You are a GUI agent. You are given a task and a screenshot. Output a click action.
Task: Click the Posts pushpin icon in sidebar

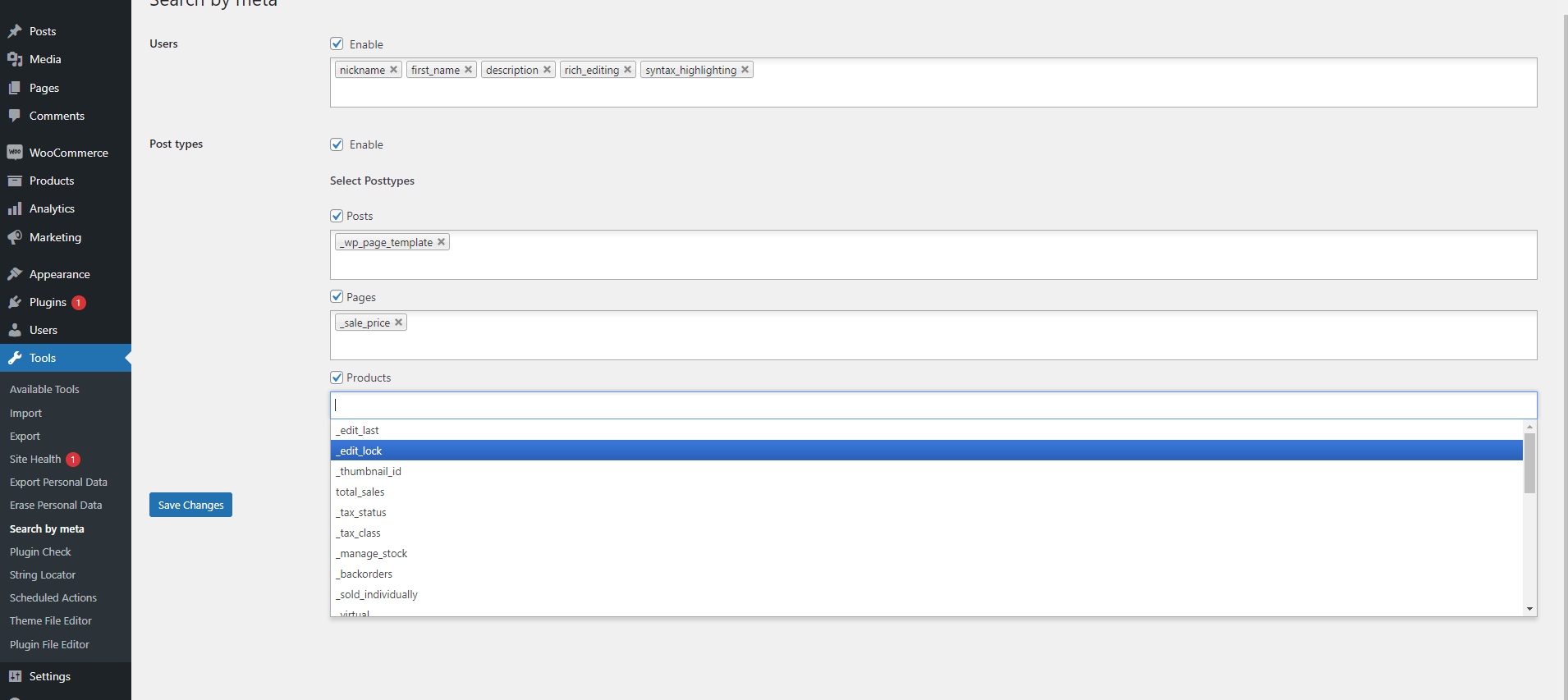click(15, 31)
